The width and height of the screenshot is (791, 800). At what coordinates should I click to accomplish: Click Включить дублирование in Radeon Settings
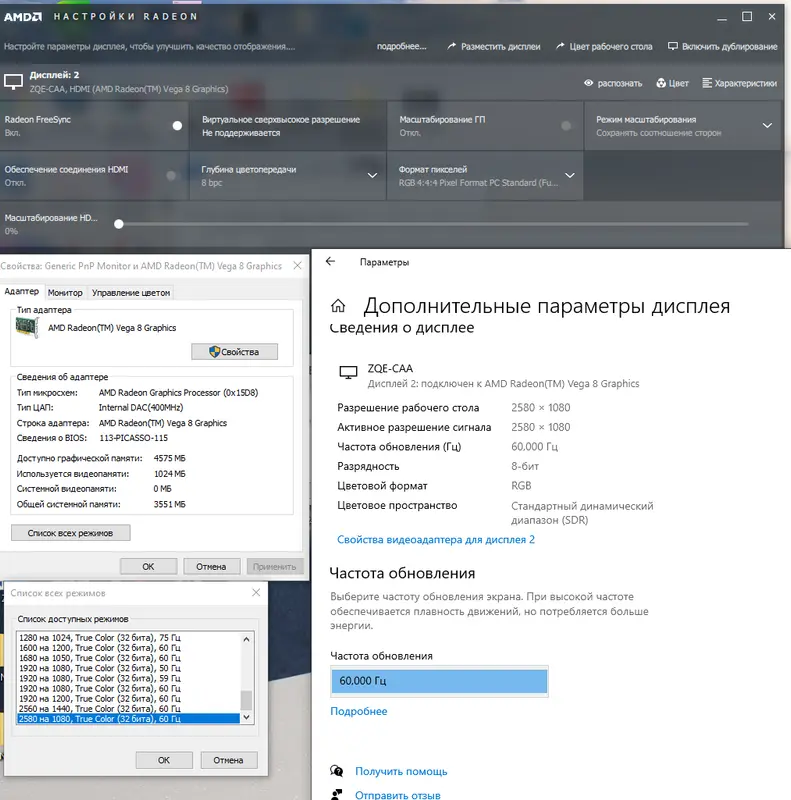pos(723,46)
